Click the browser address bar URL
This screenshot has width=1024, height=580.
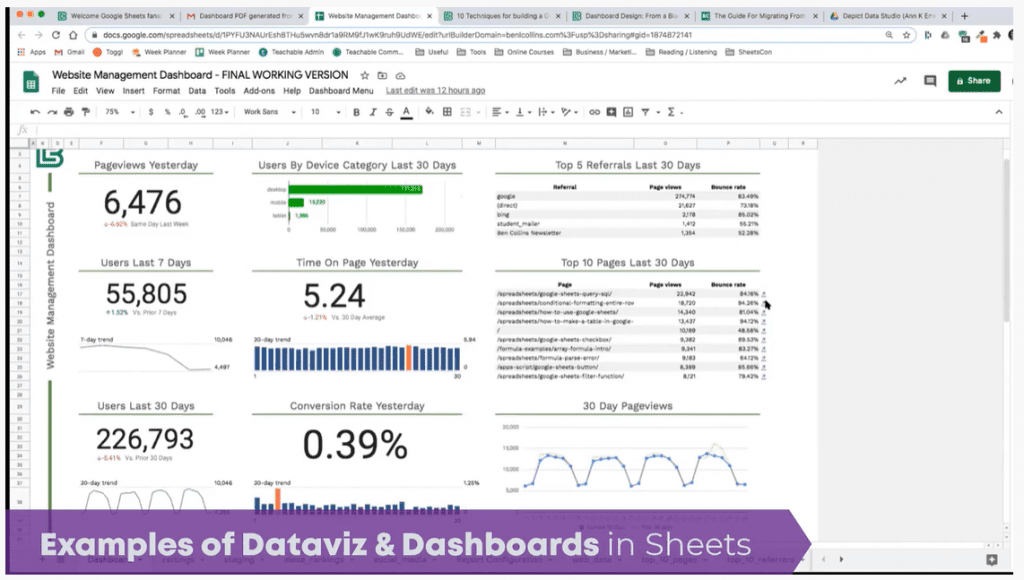click(x=400, y=35)
